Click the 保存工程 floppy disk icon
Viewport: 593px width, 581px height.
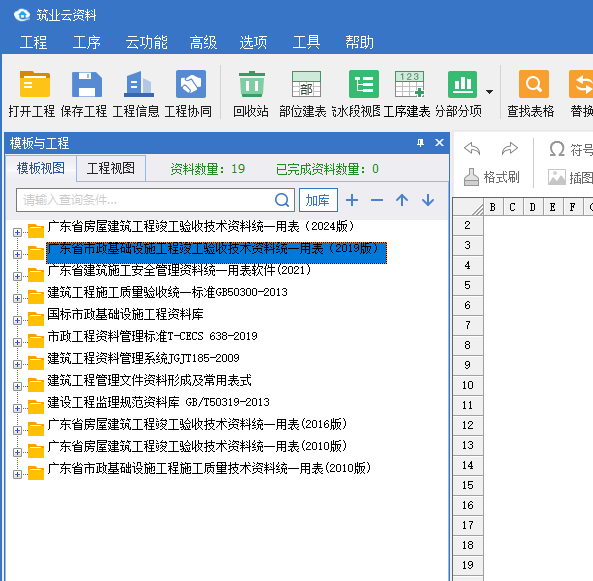87,84
